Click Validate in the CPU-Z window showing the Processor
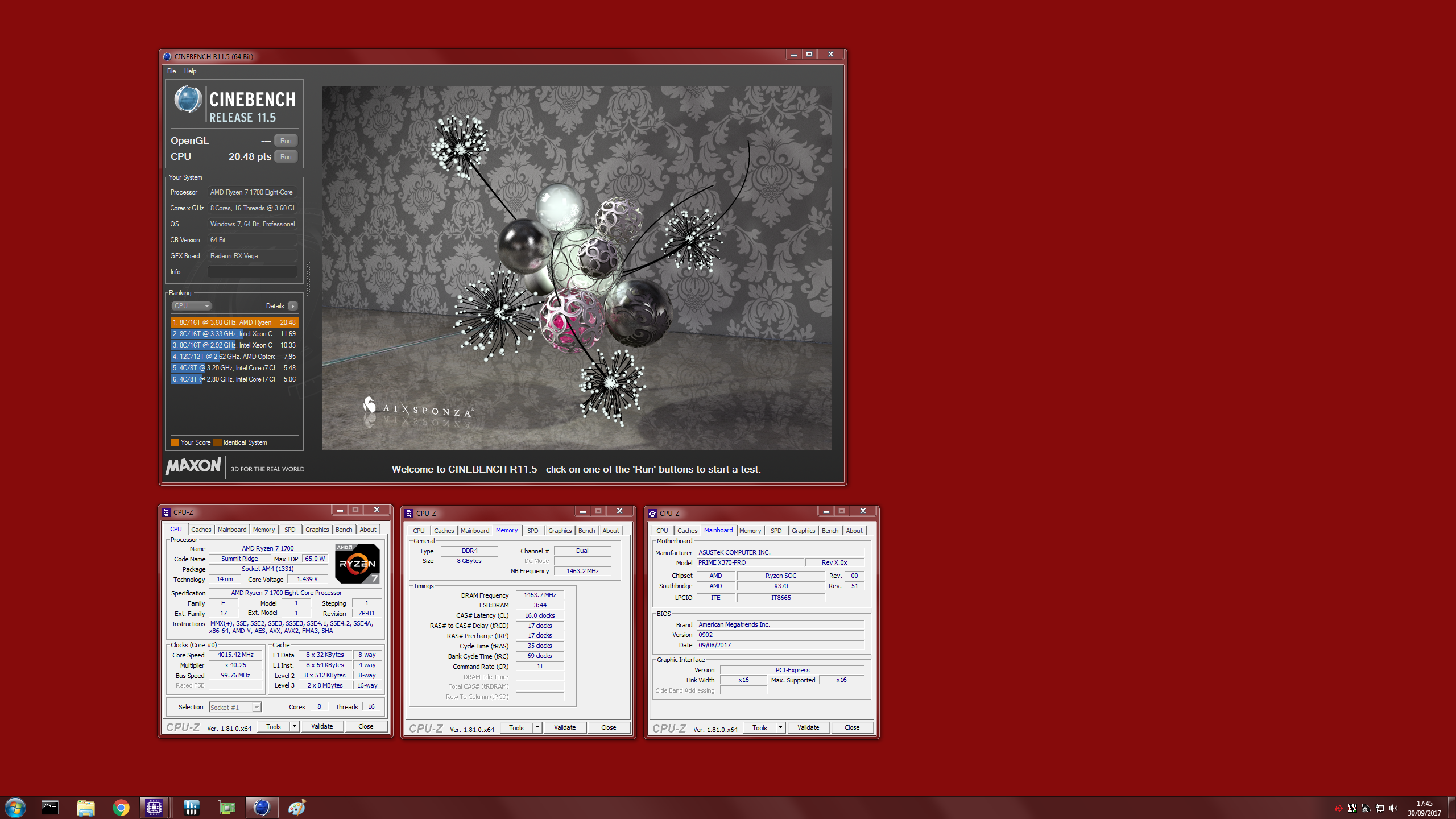 (322, 726)
